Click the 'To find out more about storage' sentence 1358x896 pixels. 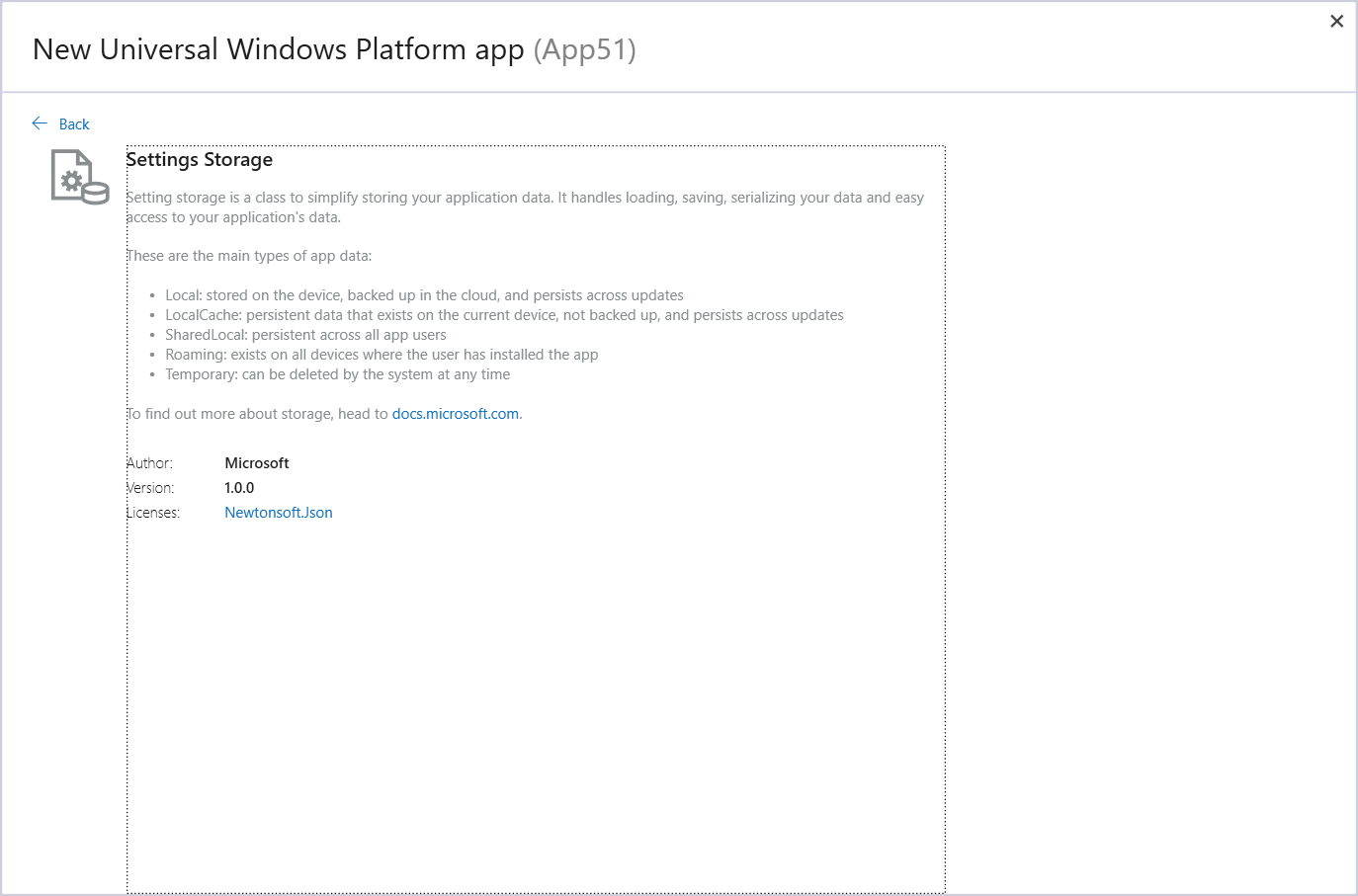tap(324, 414)
